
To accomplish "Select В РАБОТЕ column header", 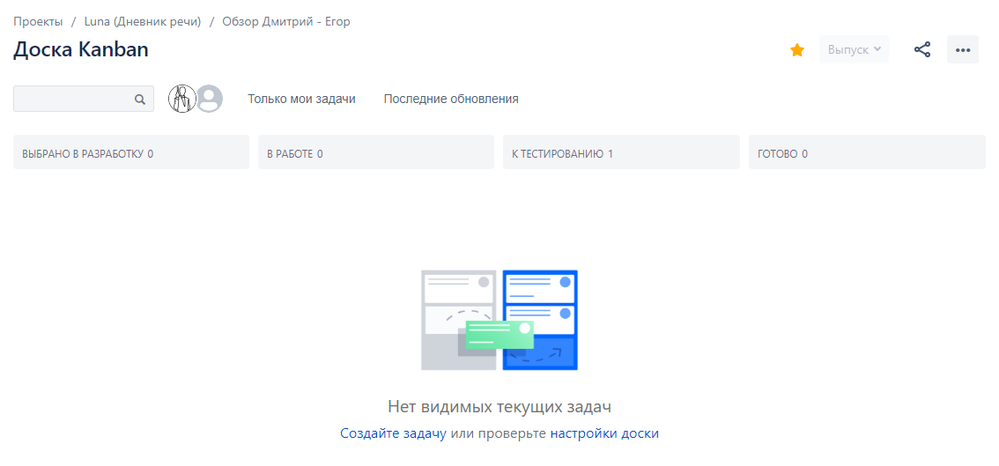I will [x=376, y=152].
